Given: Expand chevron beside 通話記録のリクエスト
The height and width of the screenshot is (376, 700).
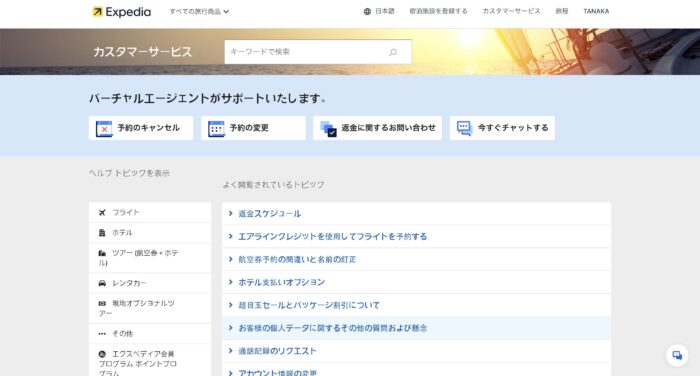Looking at the screenshot, I should pos(231,351).
